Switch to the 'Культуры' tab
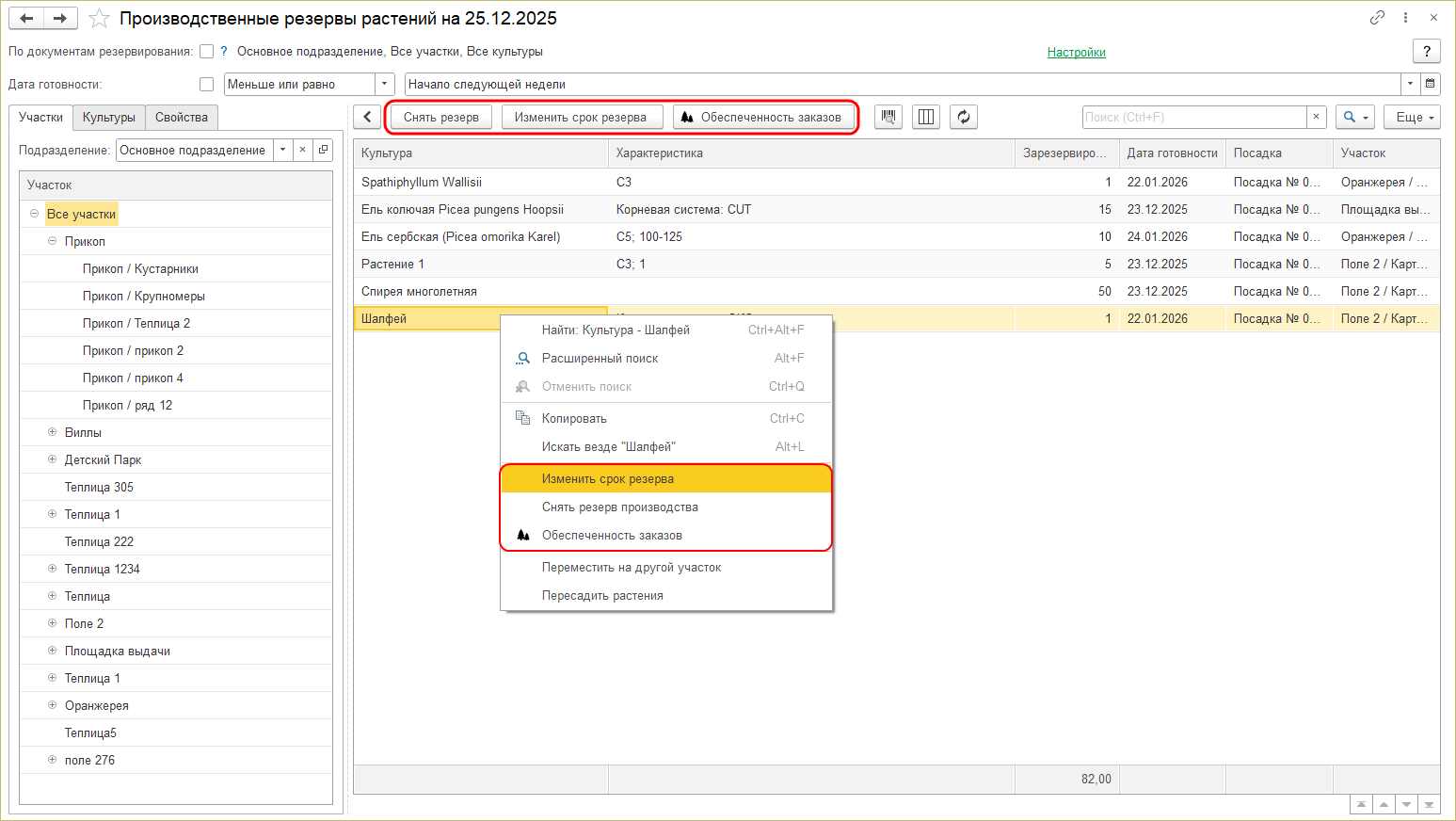The width and height of the screenshot is (1456, 821). (x=108, y=117)
